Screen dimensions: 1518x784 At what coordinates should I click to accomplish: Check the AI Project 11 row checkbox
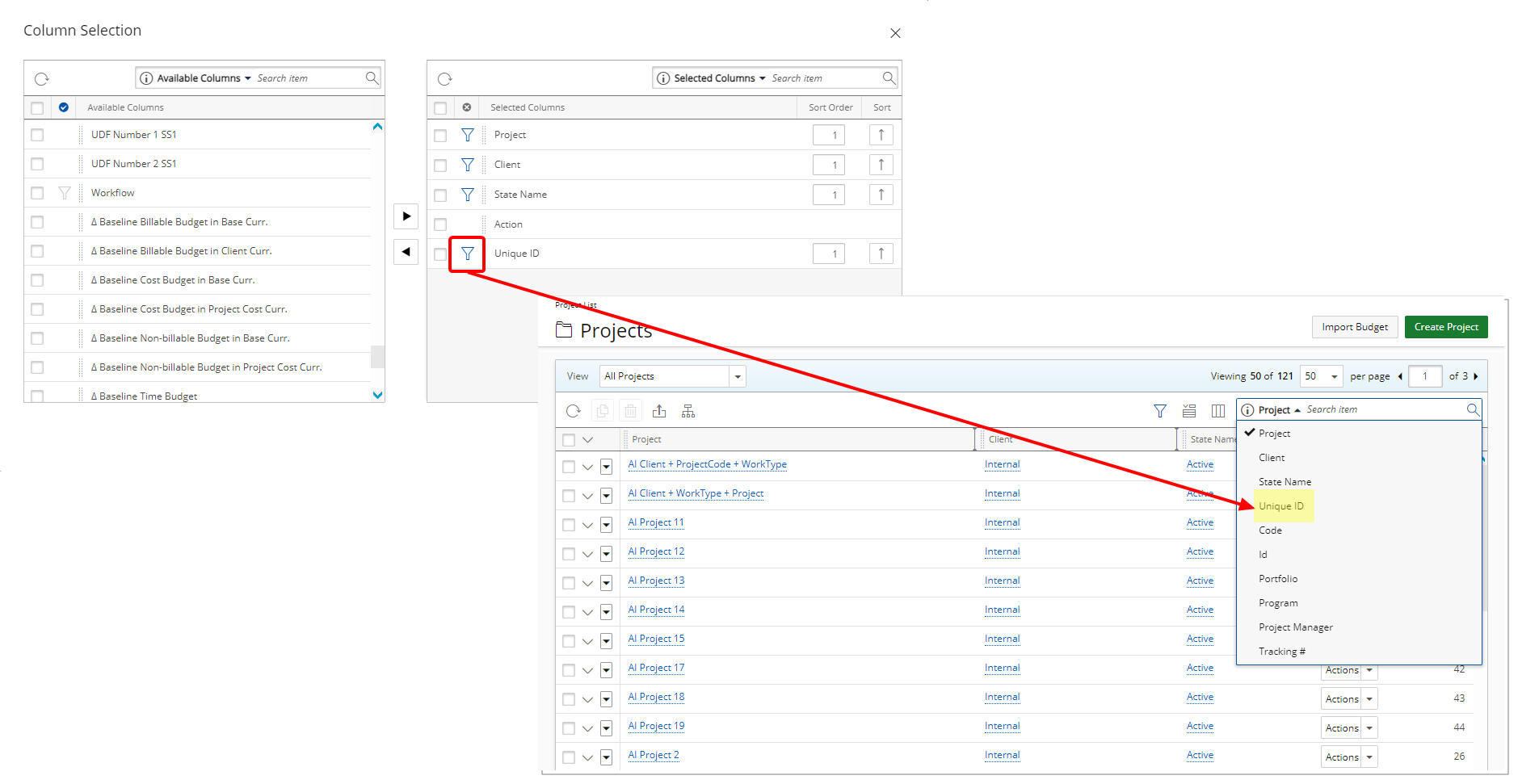[569, 525]
